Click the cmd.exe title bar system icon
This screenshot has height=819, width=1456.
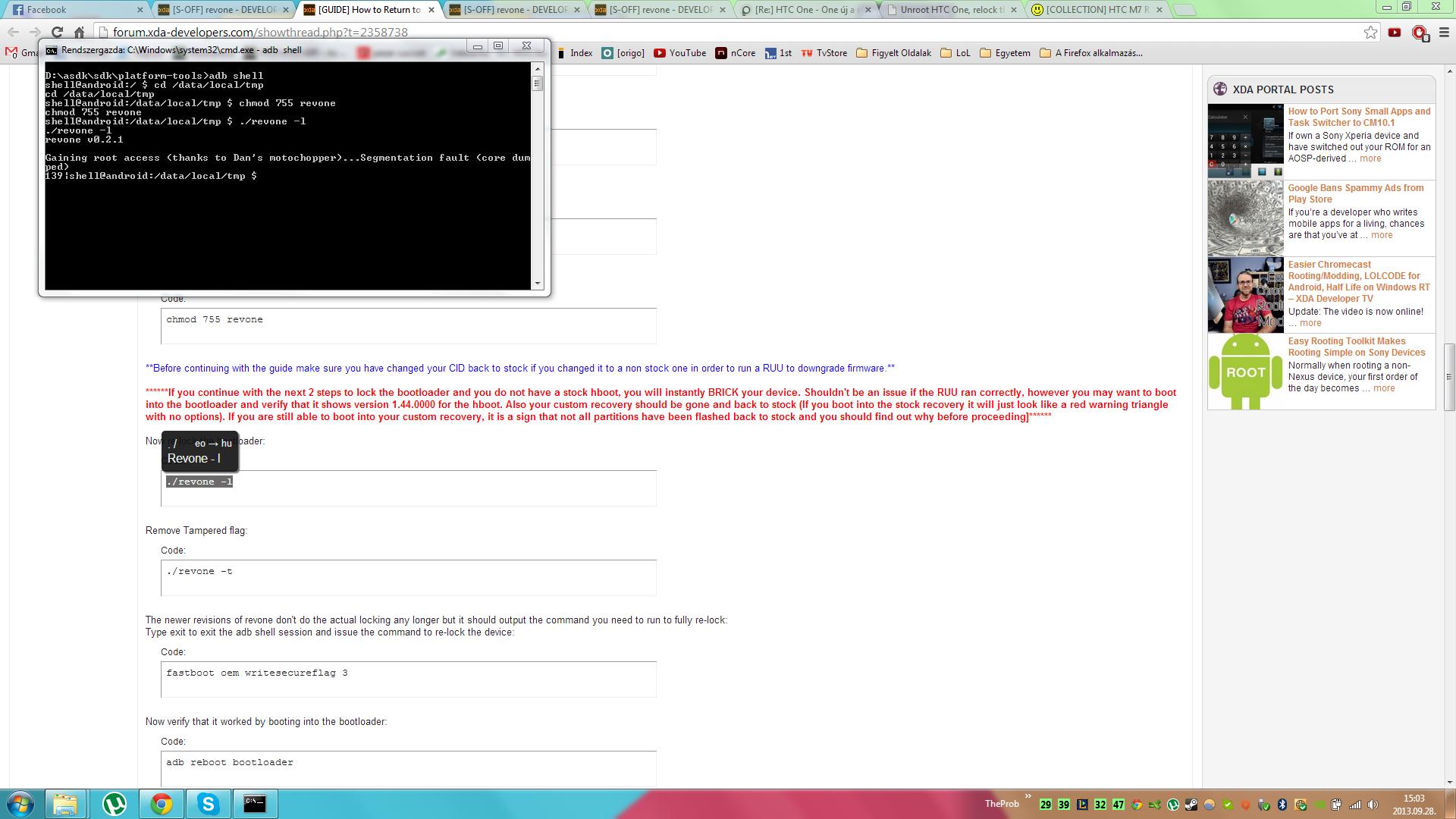click(51, 50)
